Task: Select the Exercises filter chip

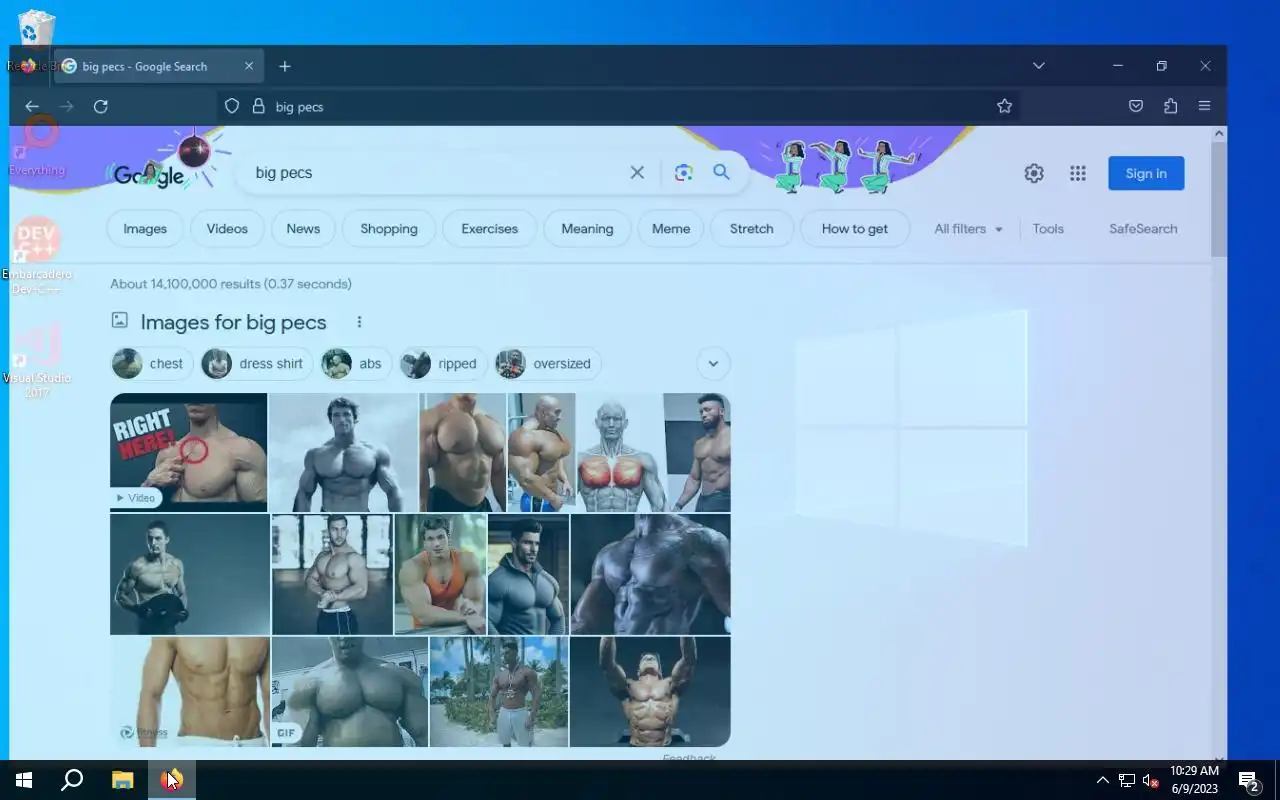Action: click(489, 229)
